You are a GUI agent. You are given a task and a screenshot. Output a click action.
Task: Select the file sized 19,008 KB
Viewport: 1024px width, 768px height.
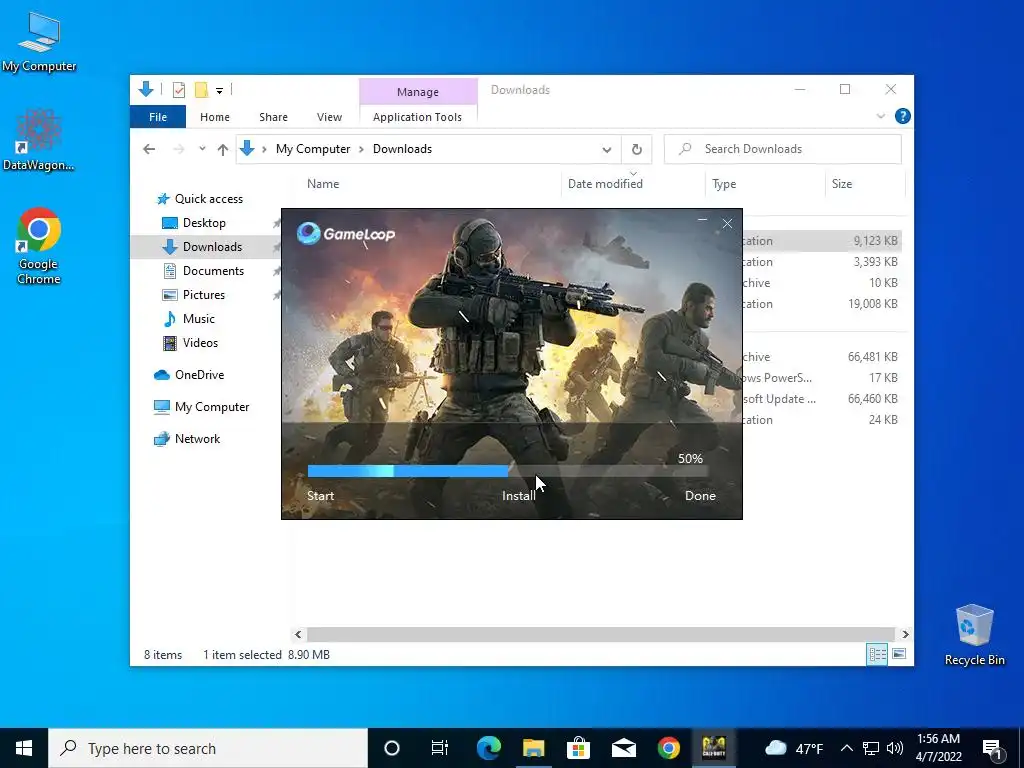click(x=822, y=304)
